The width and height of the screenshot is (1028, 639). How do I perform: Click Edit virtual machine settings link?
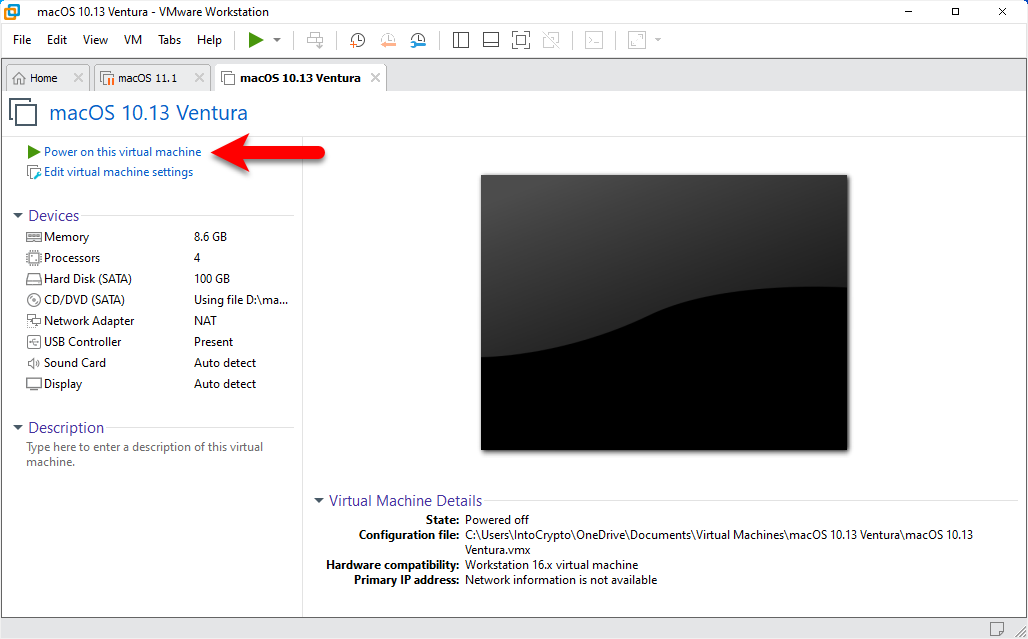tap(119, 172)
